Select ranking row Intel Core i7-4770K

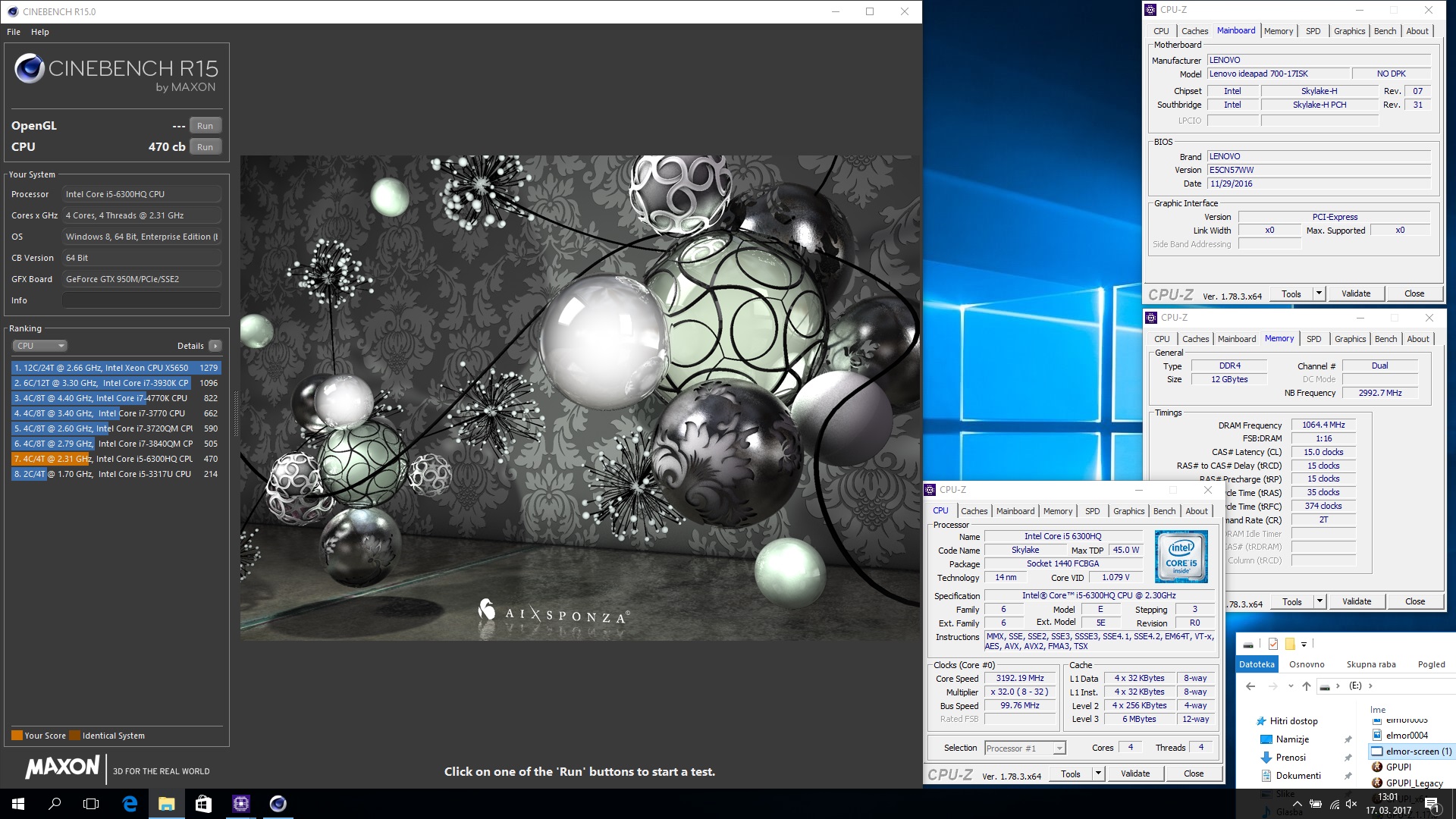(116, 398)
